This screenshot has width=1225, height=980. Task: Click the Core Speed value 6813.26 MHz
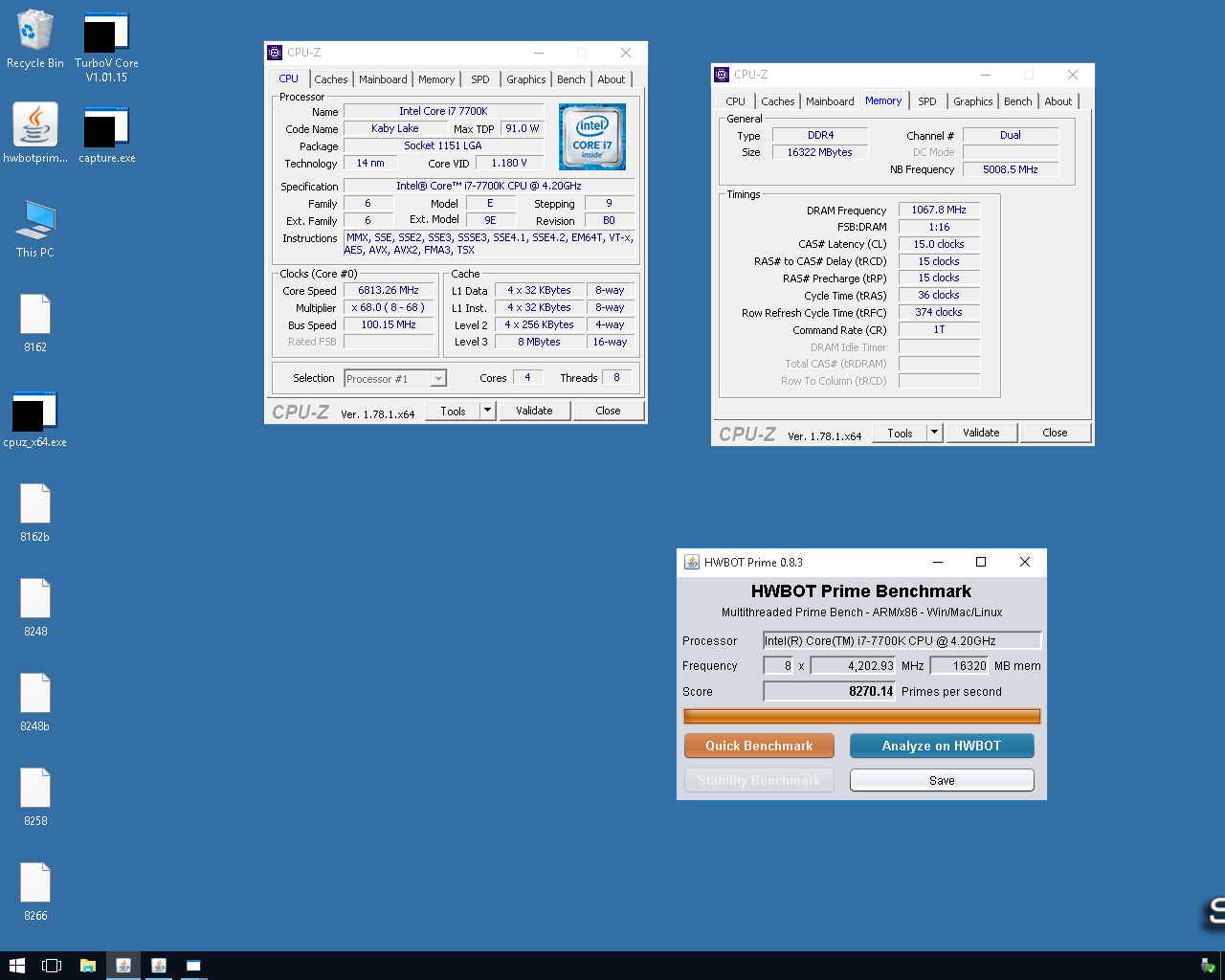[x=389, y=290]
